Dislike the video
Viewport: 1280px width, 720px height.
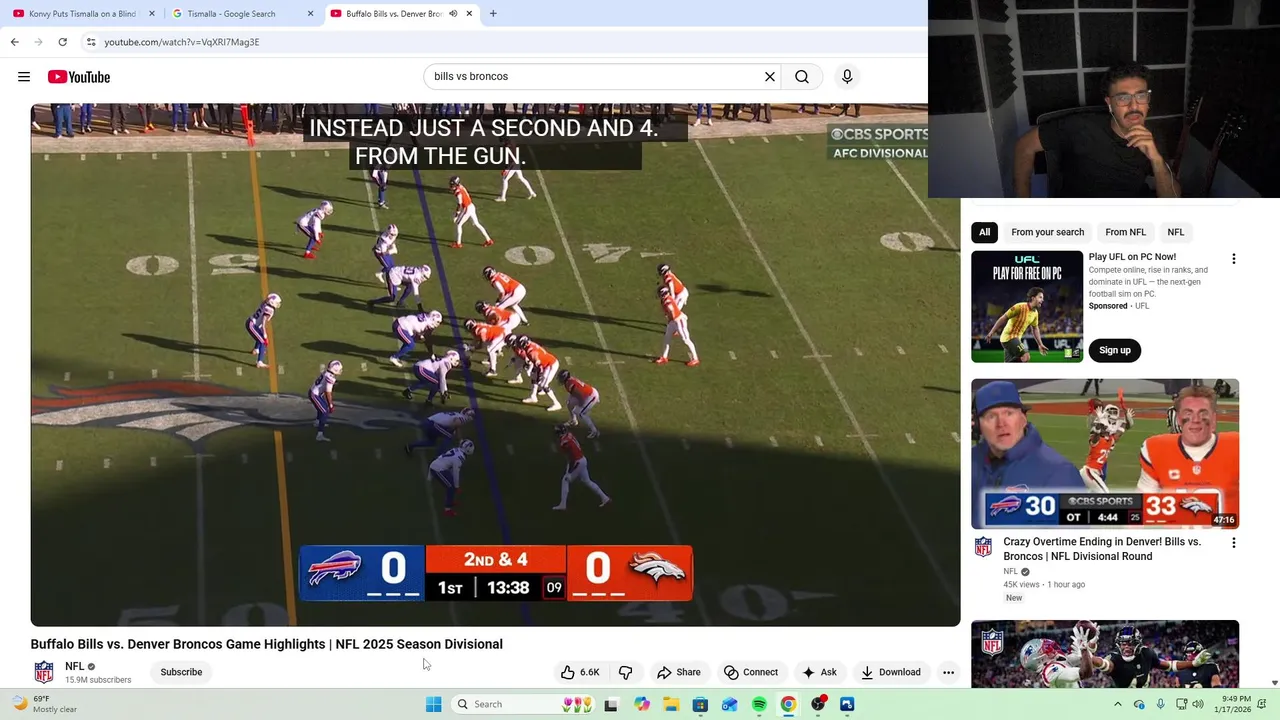coord(626,672)
